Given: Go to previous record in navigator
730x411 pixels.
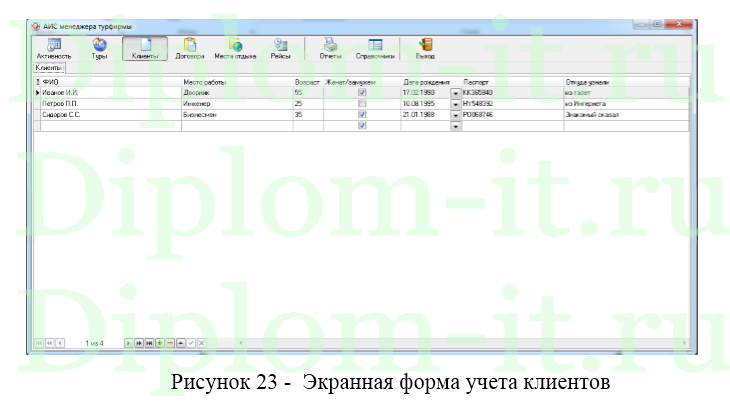Looking at the screenshot, I should [60, 343].
